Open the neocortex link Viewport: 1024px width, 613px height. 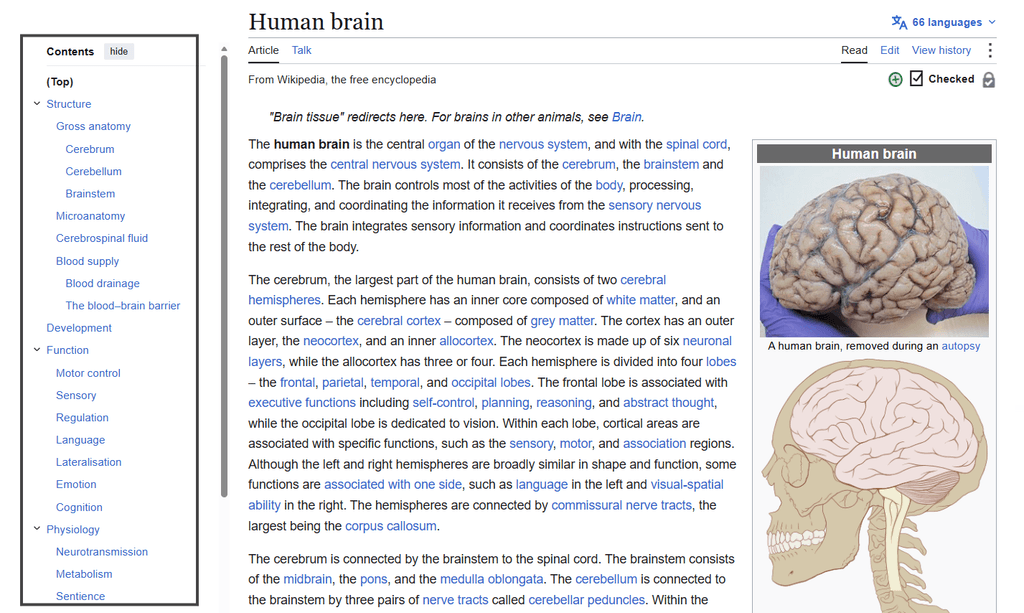pyautogui.click(x=330, y=341)
